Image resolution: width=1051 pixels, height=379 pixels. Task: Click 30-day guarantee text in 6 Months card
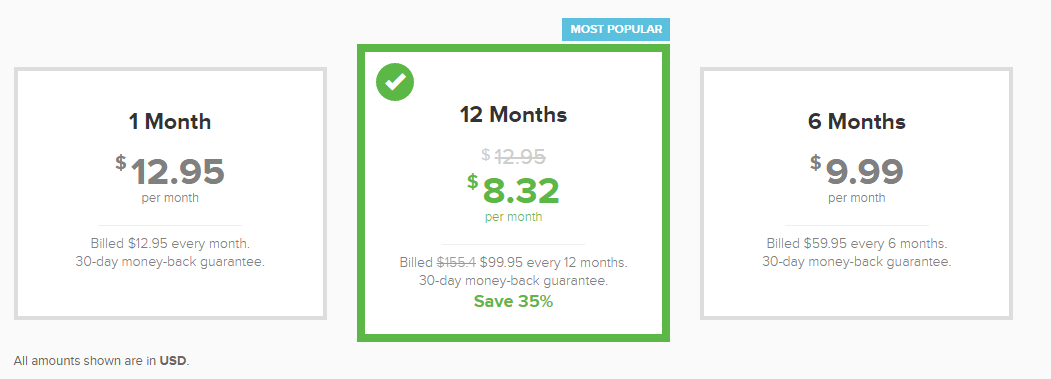(x=857, y=262)
